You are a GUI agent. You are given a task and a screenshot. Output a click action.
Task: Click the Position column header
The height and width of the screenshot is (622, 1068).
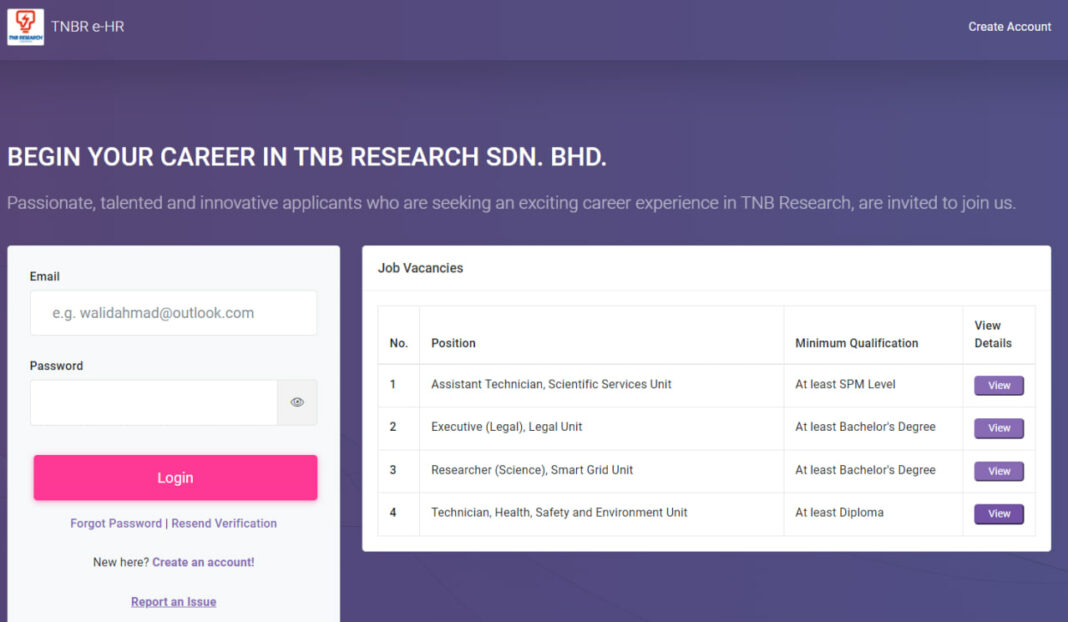point(453,343)
